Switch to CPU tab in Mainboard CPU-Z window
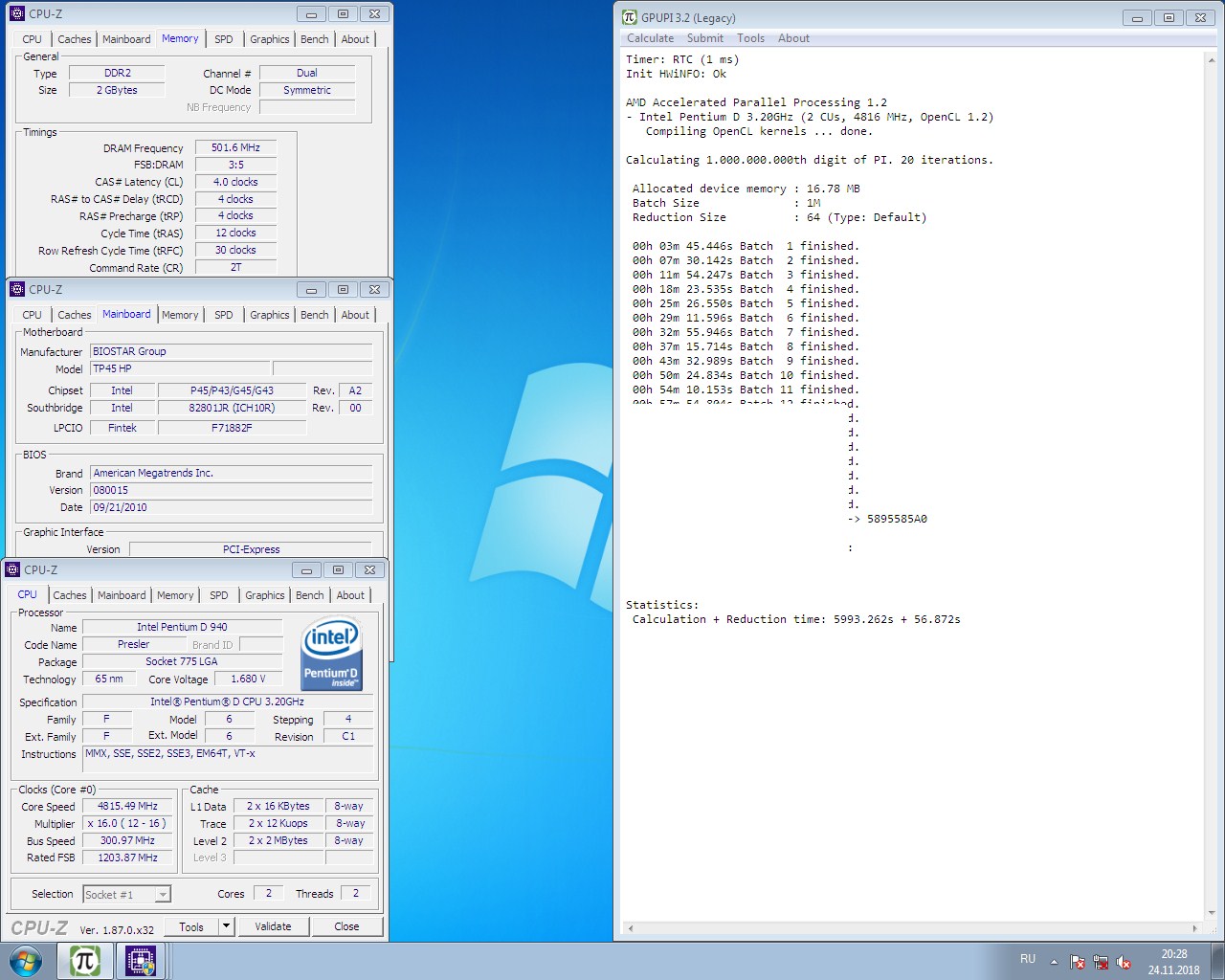The image size is (1225, 980). 33,315
